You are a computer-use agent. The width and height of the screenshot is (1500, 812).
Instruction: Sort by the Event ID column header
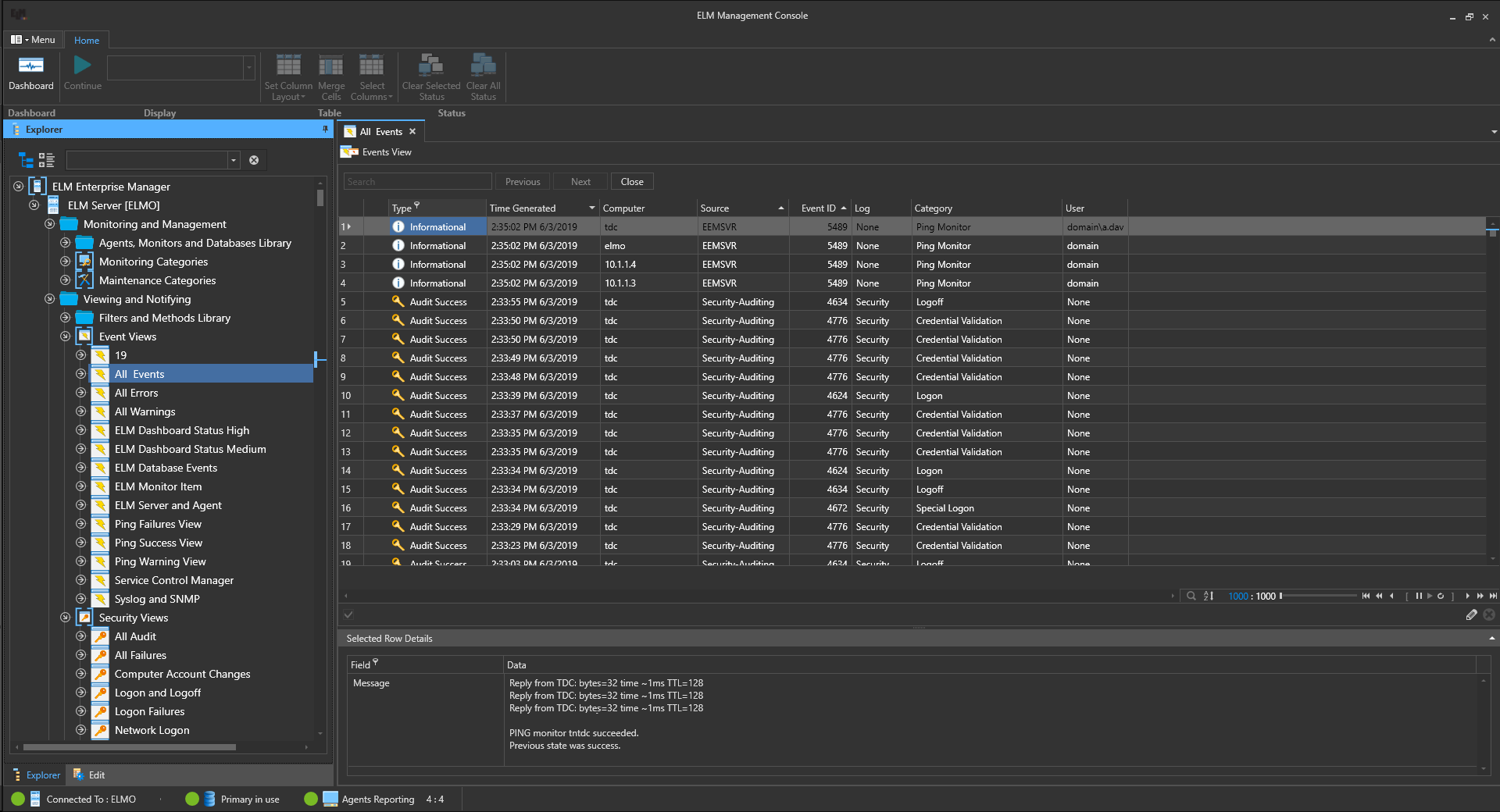tap(820, 208)
